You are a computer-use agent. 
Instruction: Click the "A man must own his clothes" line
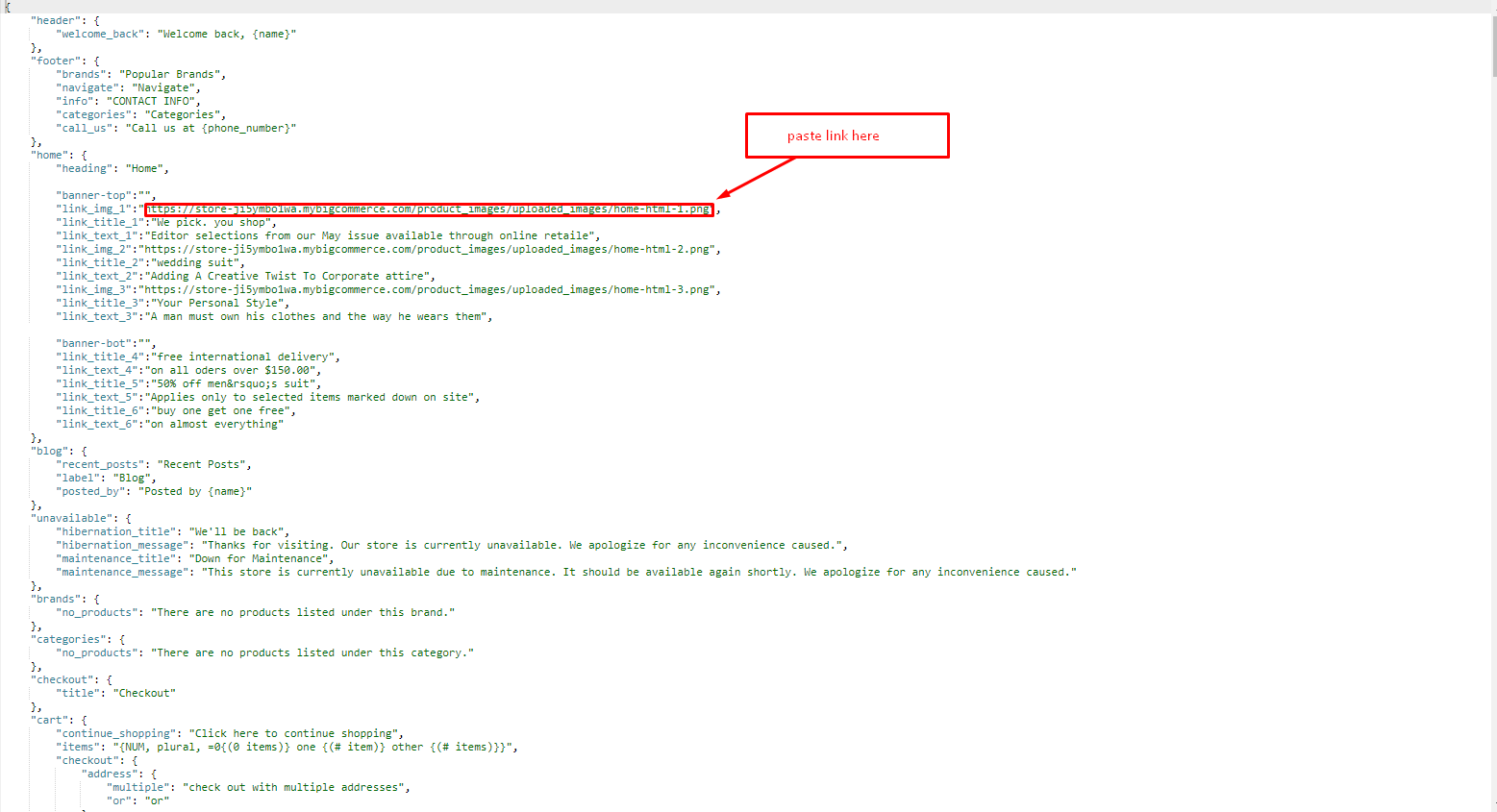tap(274, 316)
